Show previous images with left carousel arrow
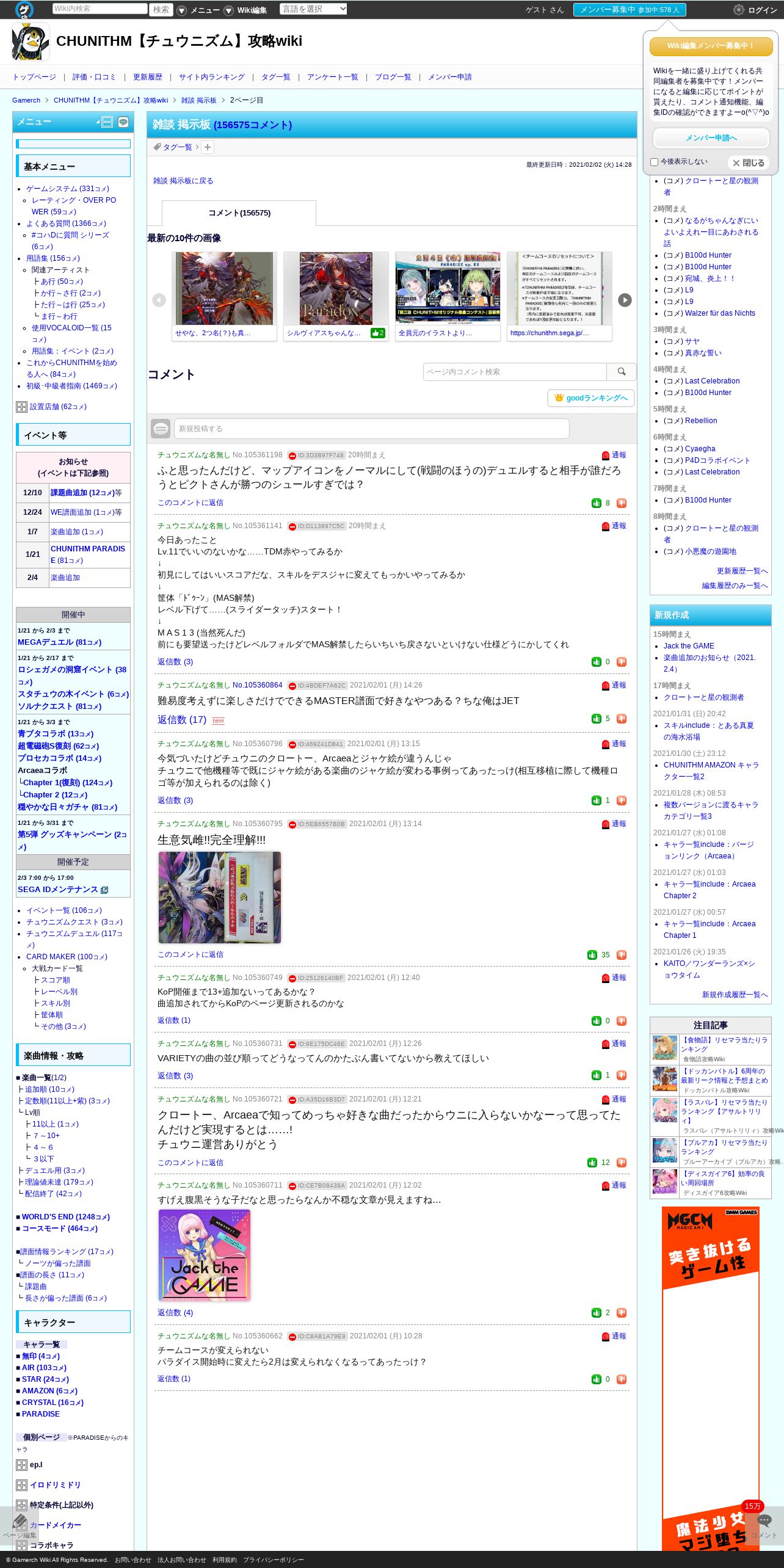The width and height of the screenshot is (784, 1568). tap(159, 300)
